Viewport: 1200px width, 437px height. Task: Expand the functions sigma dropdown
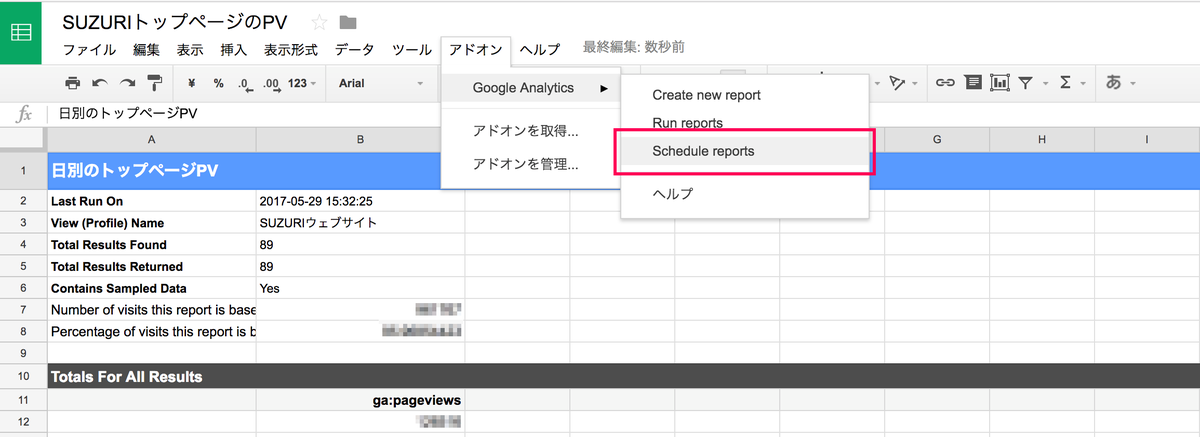coord(1071,83)
